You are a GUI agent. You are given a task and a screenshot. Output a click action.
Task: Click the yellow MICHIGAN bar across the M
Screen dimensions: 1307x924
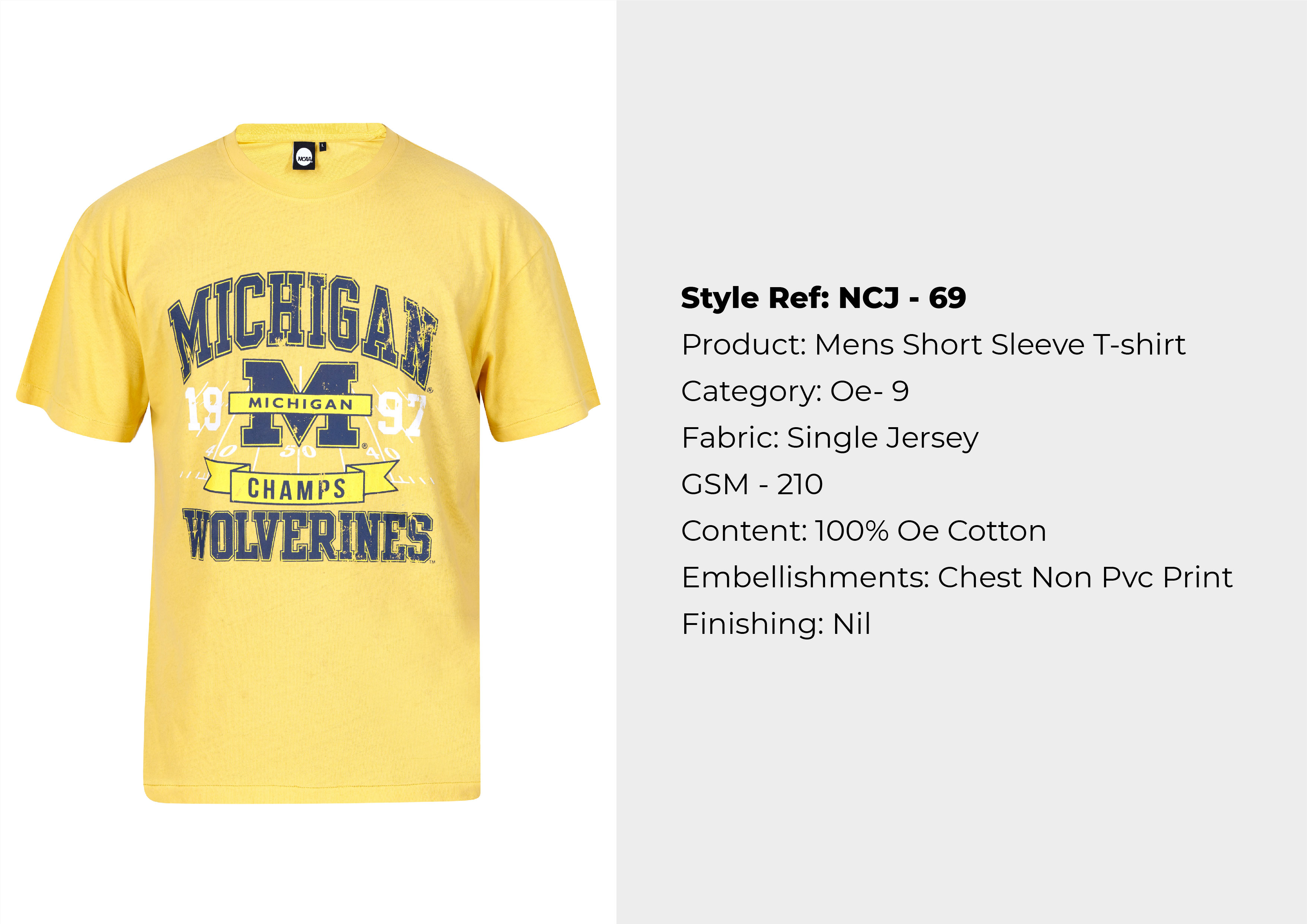[x=300, y=404]
